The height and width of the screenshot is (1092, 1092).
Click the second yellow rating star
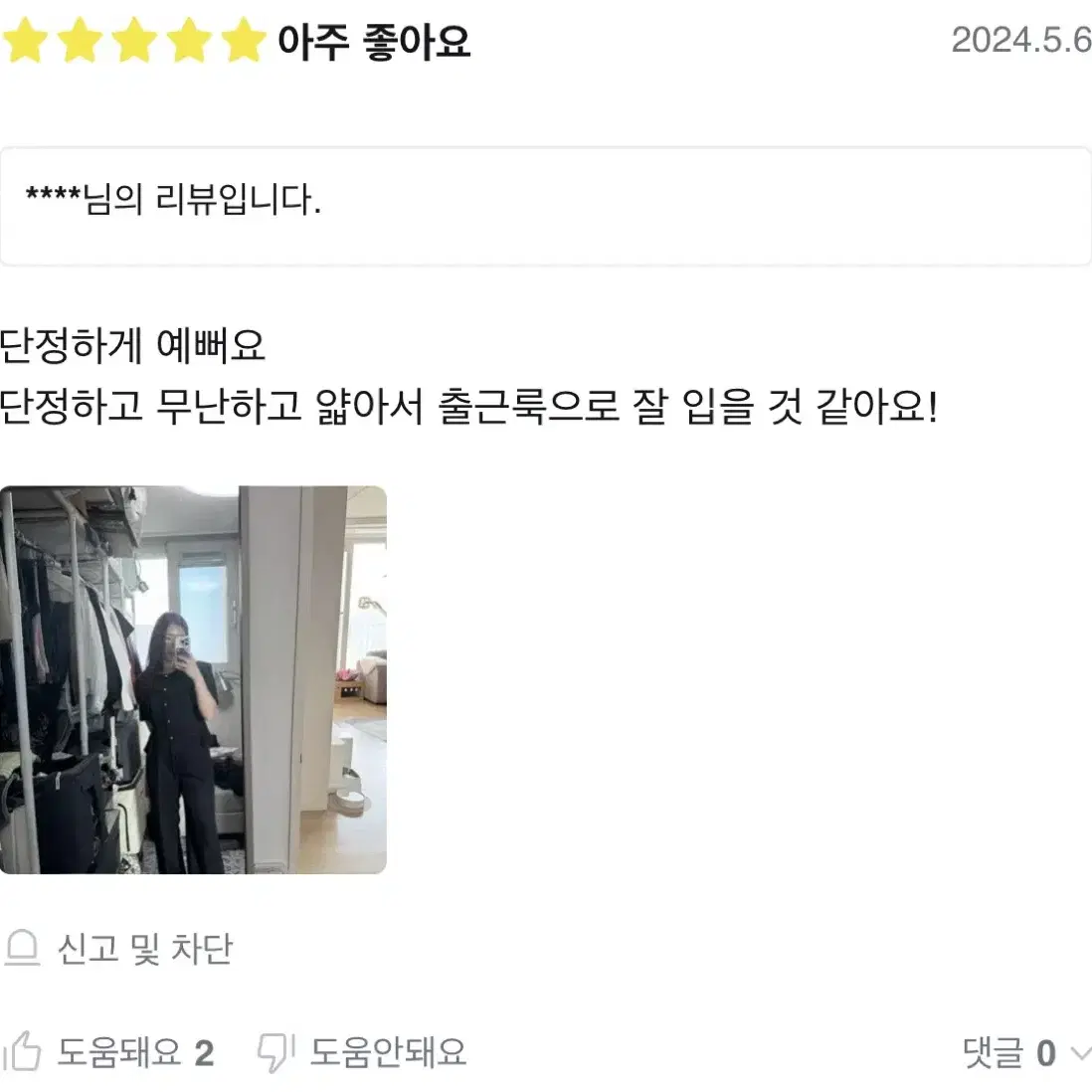pyautogui.click(x=80, y=41)
